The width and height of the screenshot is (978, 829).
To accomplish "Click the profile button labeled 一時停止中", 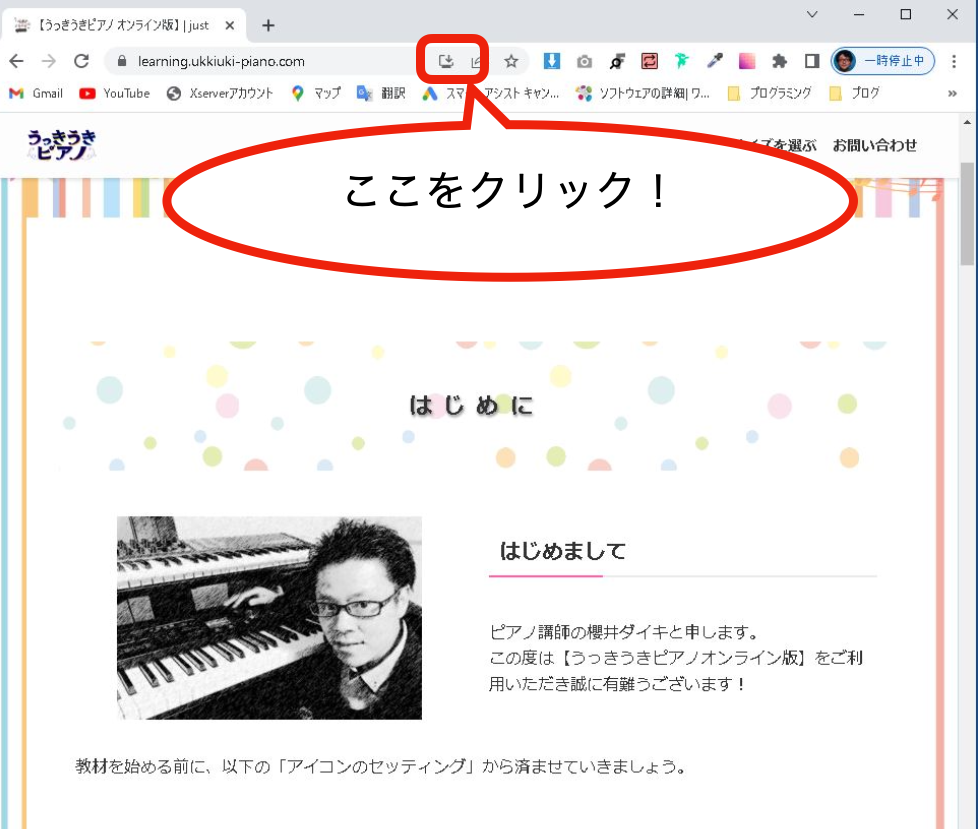I will [x=883, y=61].
